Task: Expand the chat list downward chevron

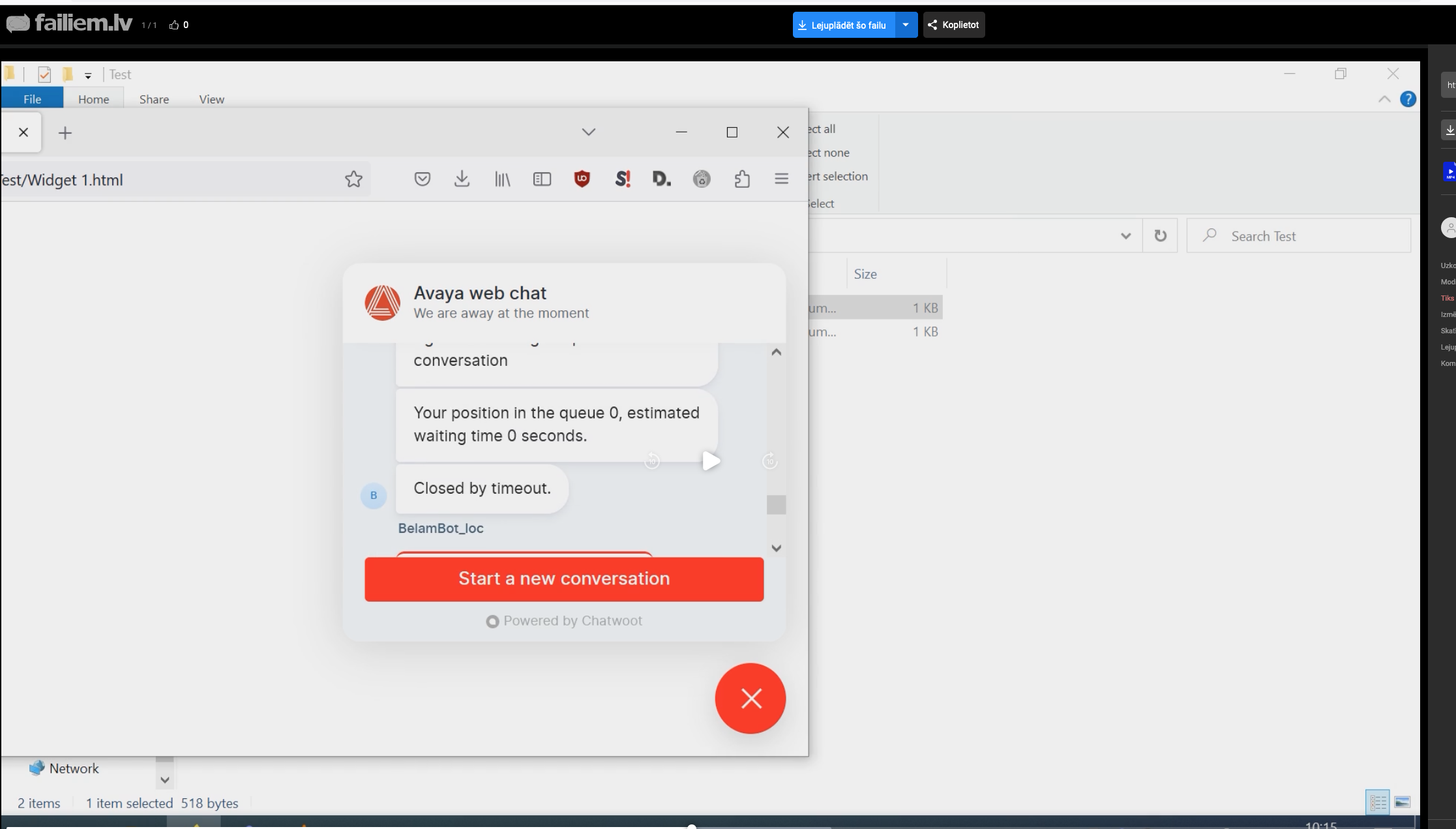Action: pos(775,548)
